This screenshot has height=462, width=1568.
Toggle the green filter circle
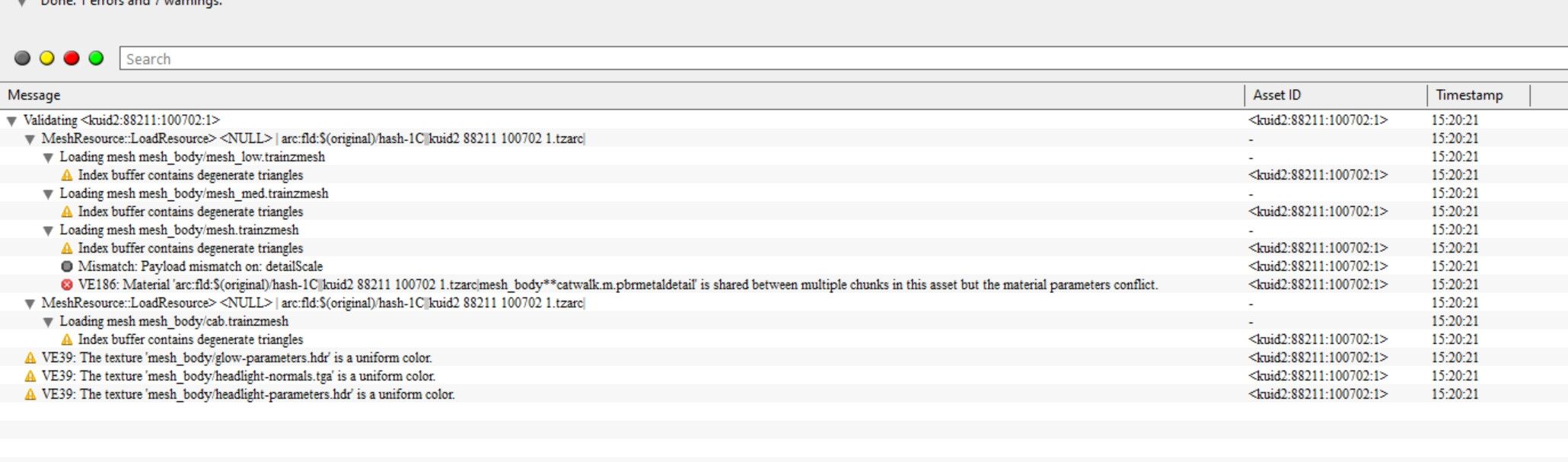click(x=96, y=59)
